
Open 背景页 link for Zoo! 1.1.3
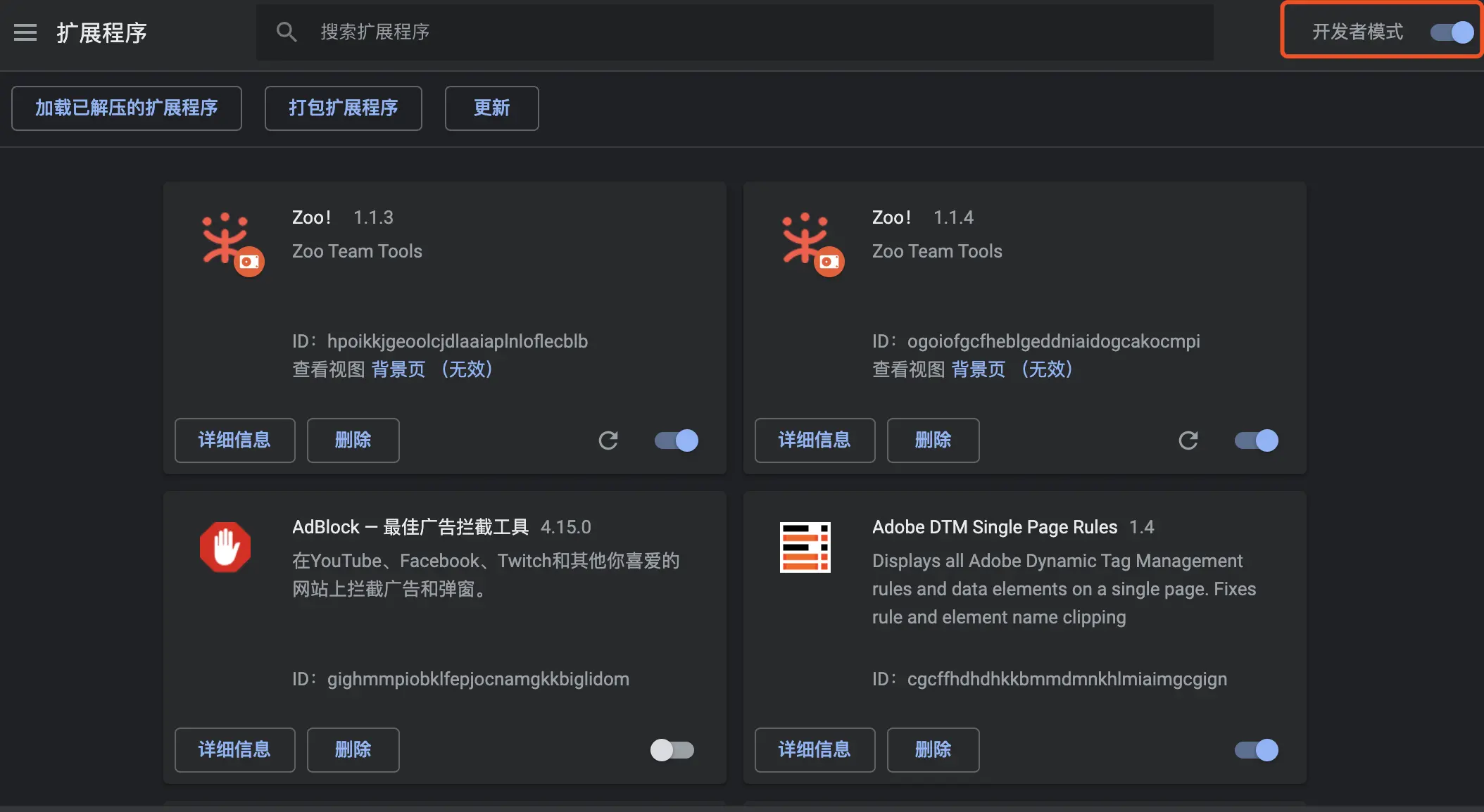point(399,369)
